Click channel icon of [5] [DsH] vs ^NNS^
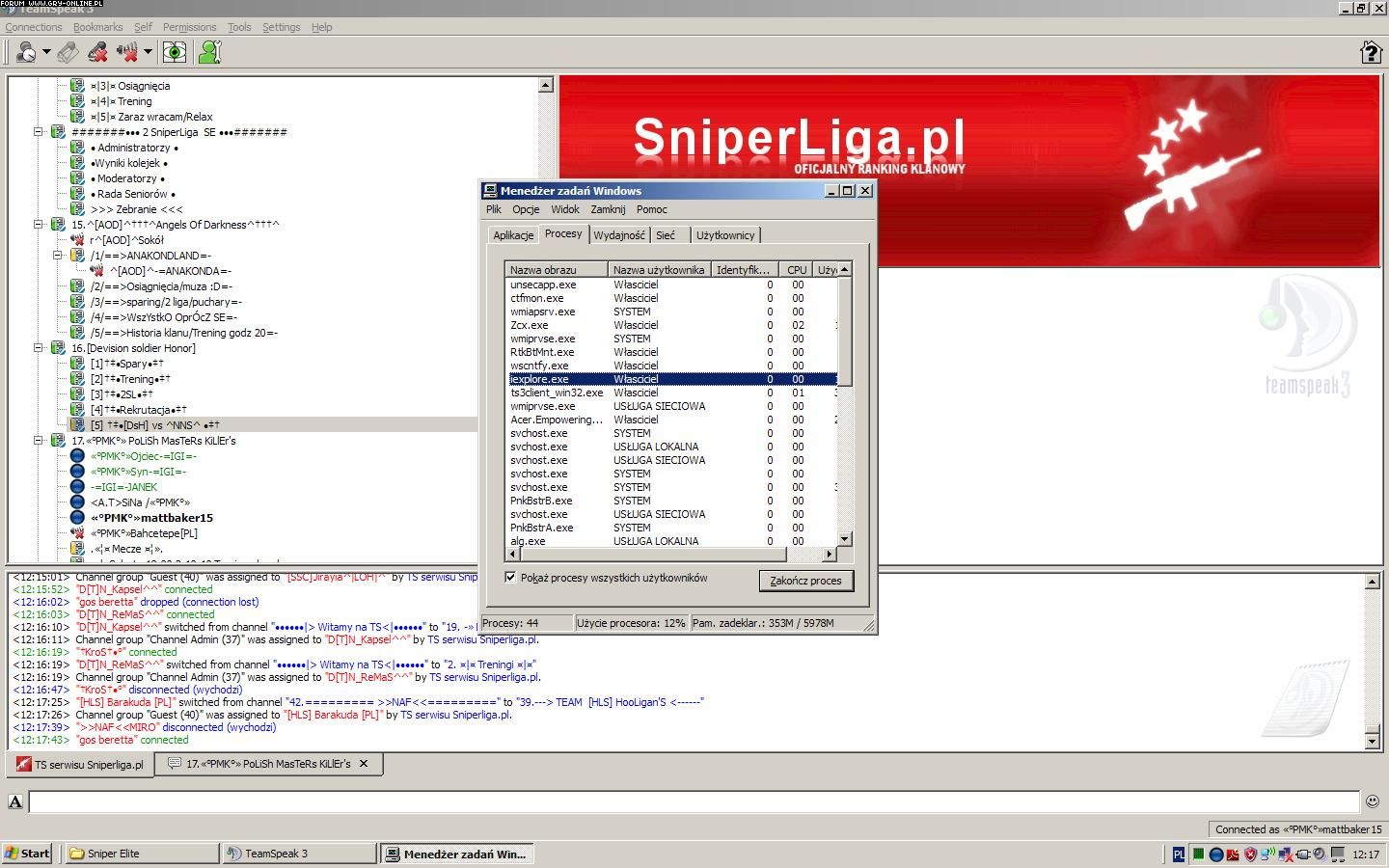1389x868 pixels. (x=77, y=425)
